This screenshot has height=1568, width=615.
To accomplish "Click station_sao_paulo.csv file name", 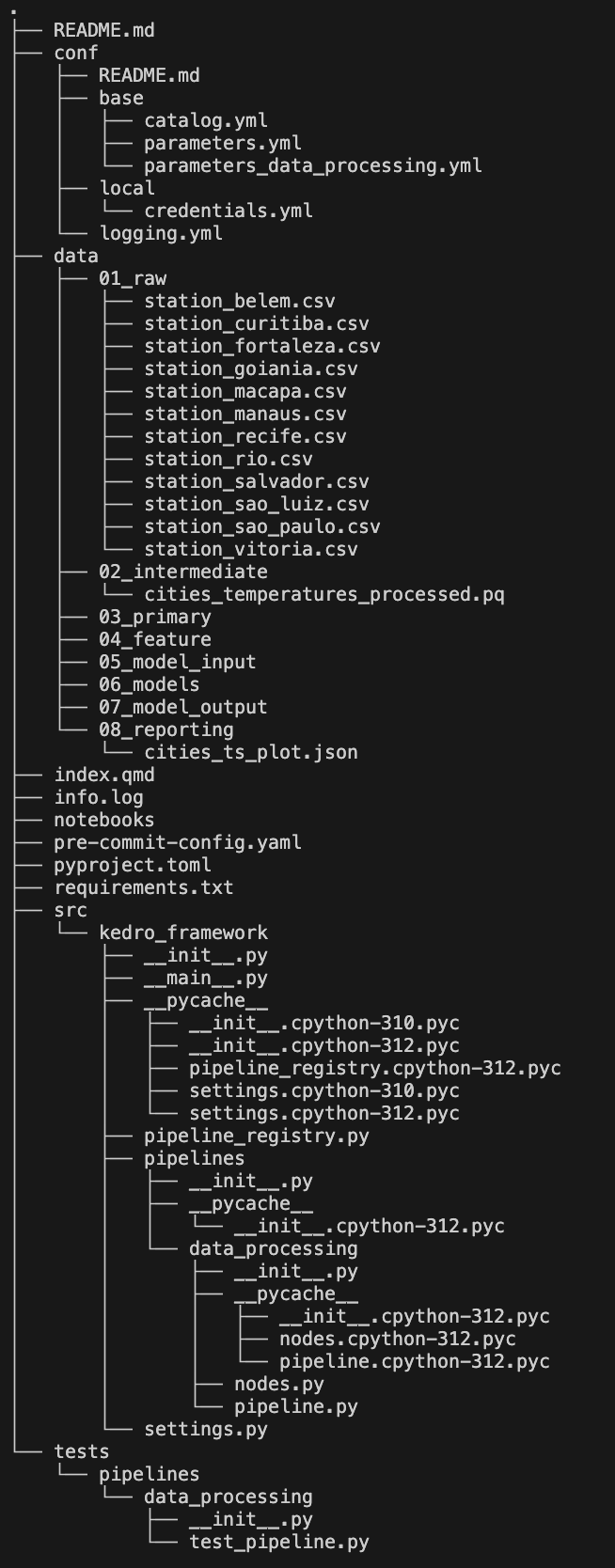I will (x=262, y=526).
